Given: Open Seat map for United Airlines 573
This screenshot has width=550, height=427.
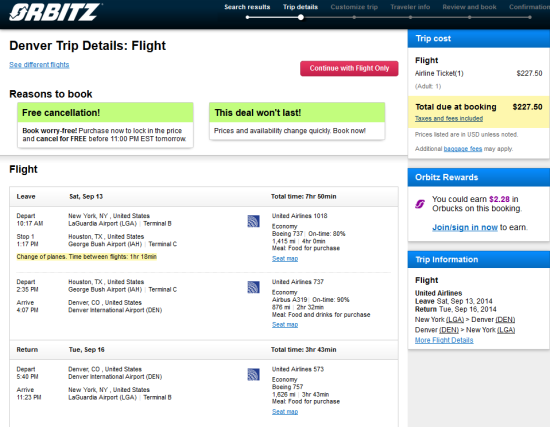Looking at the screenshot, I should [285, 412].
